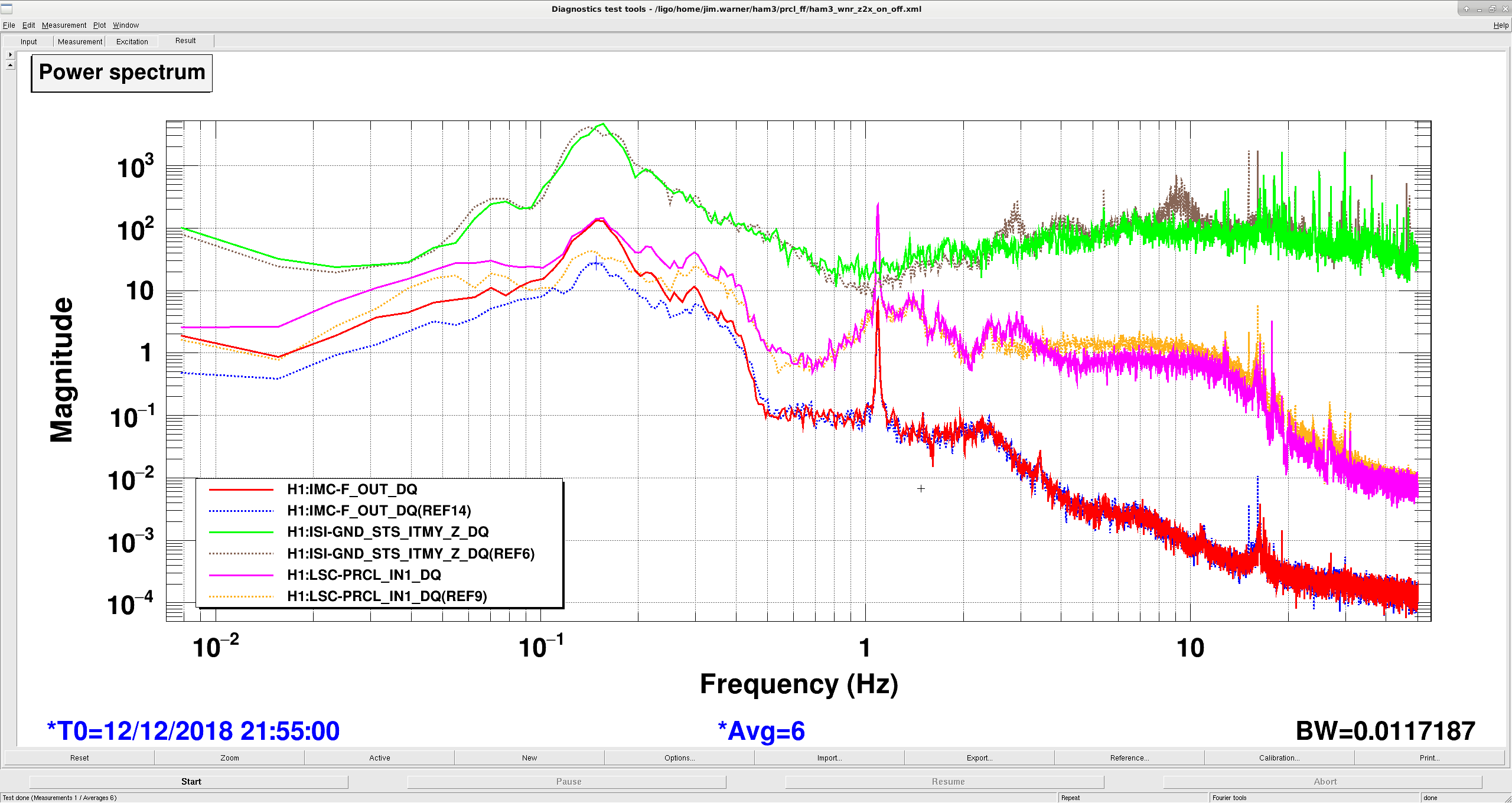
Task: Click the Start button
Action: click(191, 782)
